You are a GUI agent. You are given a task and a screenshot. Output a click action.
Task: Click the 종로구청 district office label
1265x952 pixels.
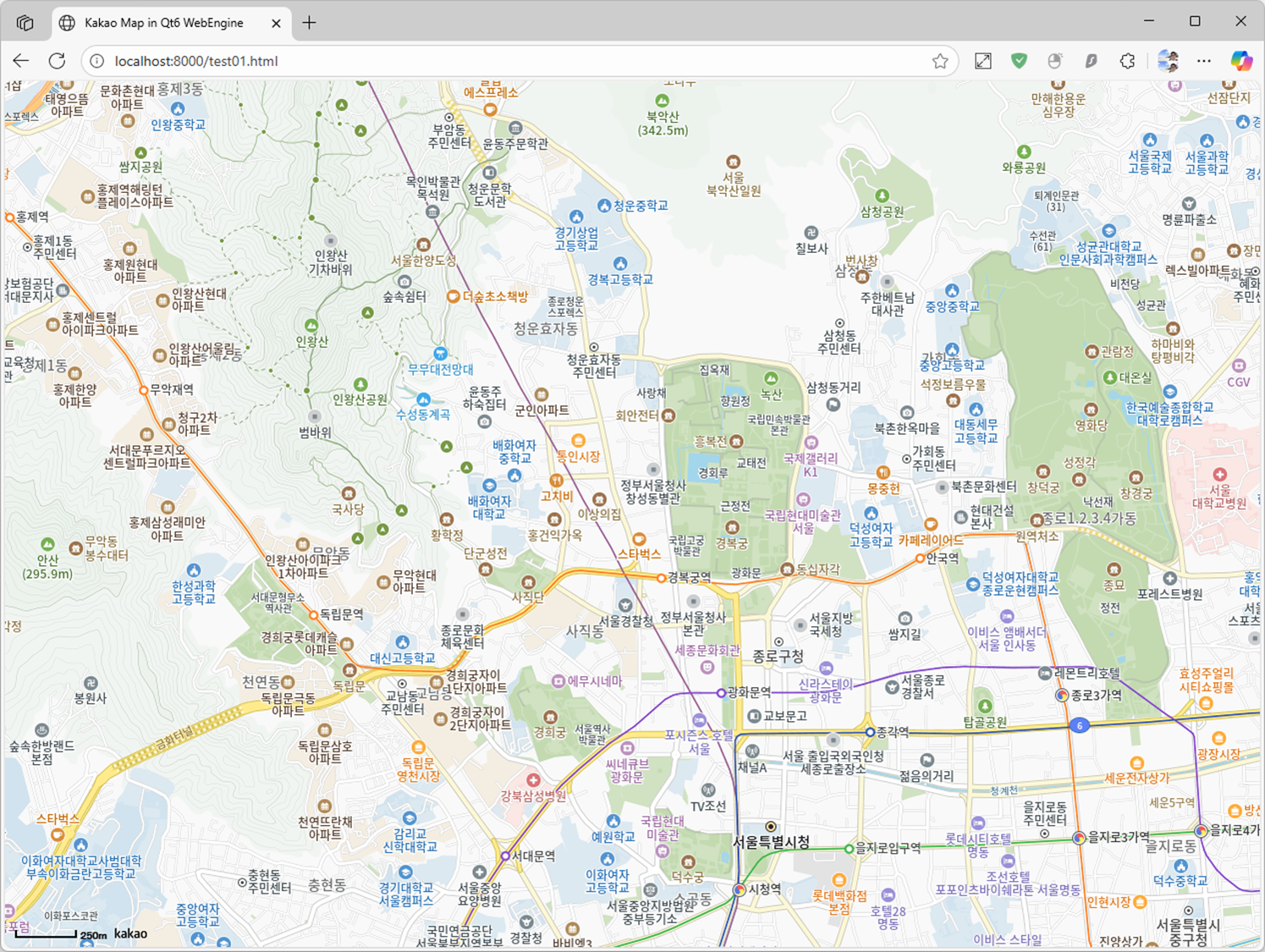pos(778,656)
